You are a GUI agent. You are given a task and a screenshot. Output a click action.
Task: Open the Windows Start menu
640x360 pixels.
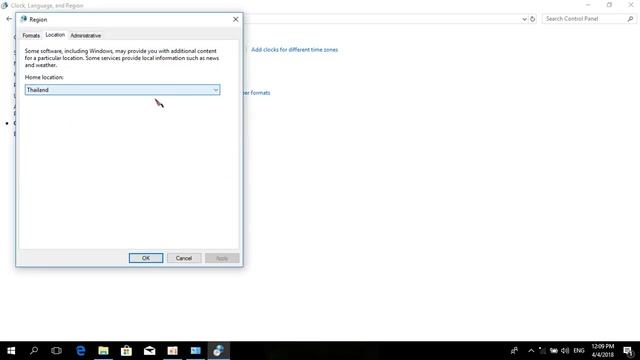[11, 351]
